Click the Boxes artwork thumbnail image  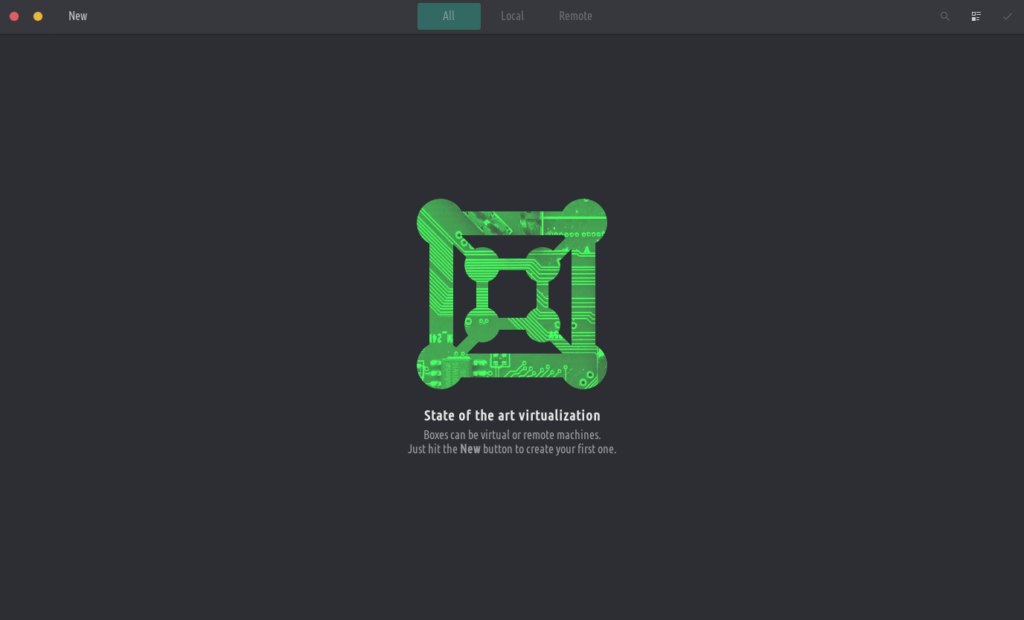click(x=512, y=293)
